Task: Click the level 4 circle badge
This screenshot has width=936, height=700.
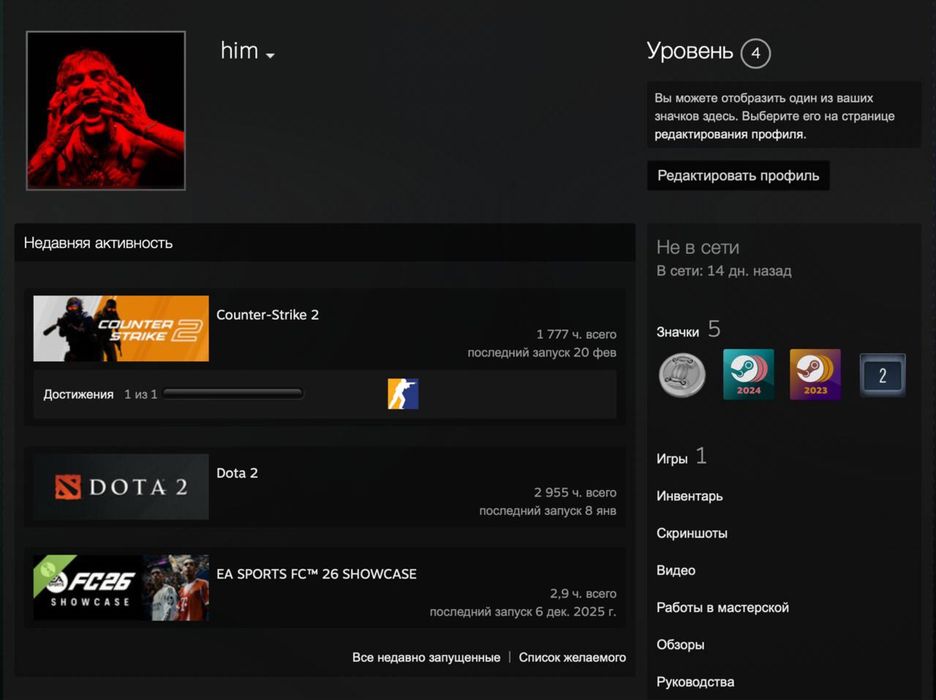Action: (x=755, y=53)
